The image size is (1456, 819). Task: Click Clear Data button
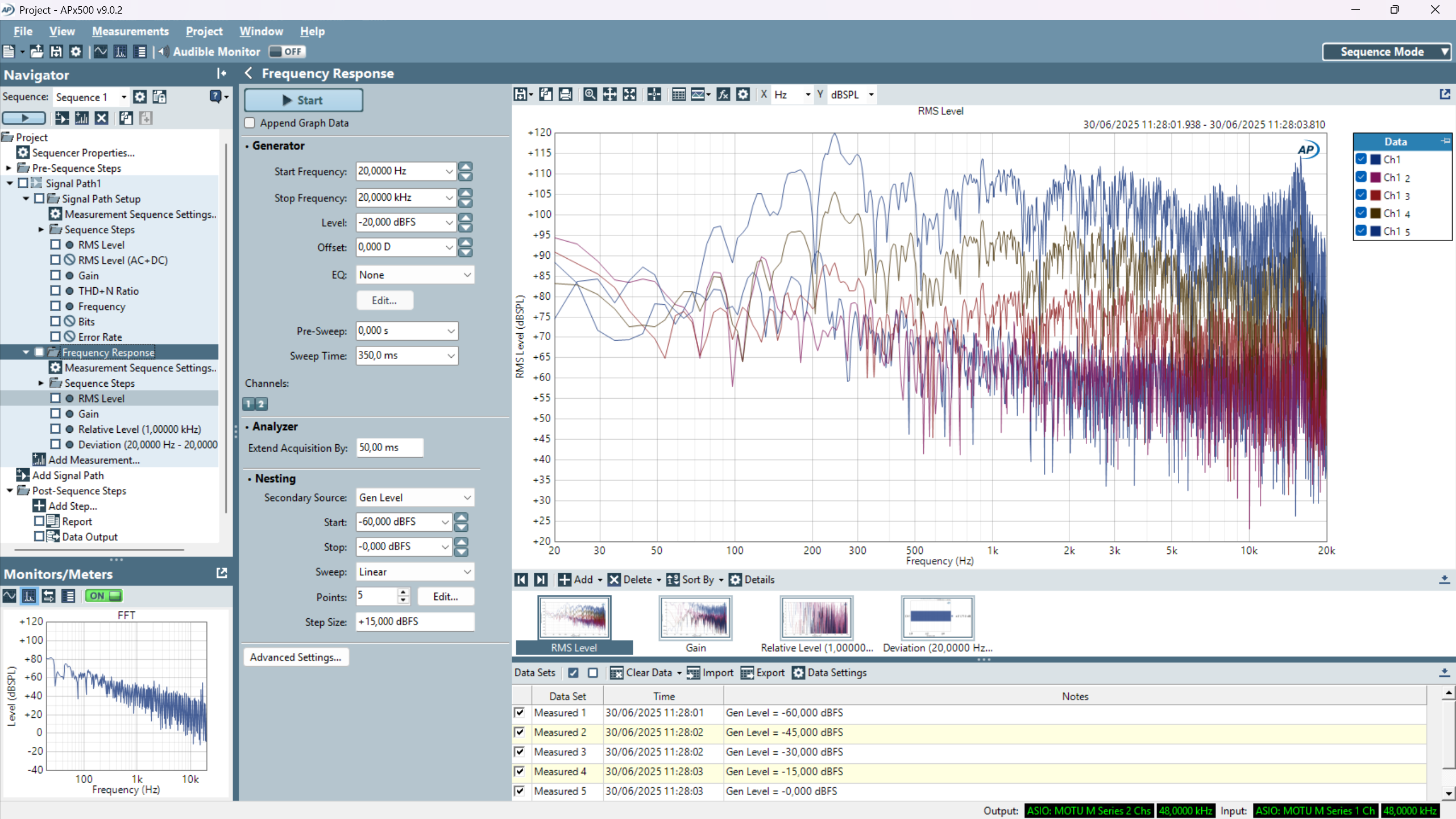click(x=641, y=673)
